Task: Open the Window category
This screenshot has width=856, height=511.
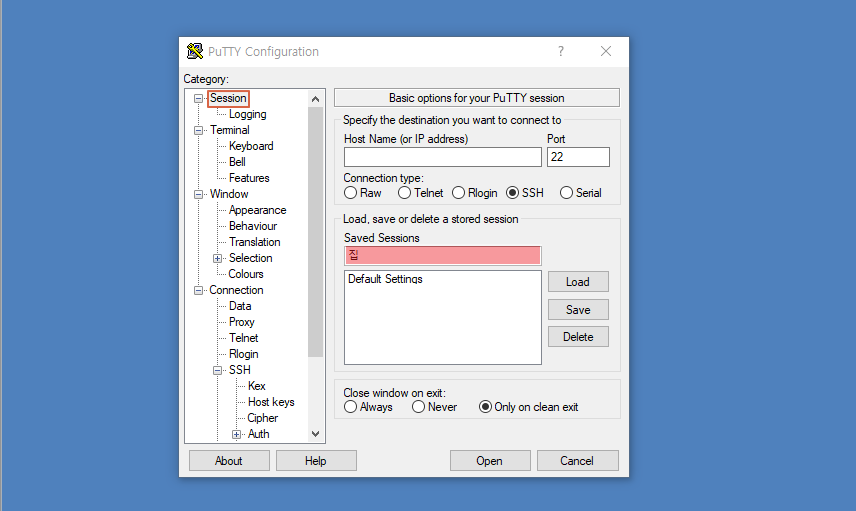Action: [x=229, y=194]
